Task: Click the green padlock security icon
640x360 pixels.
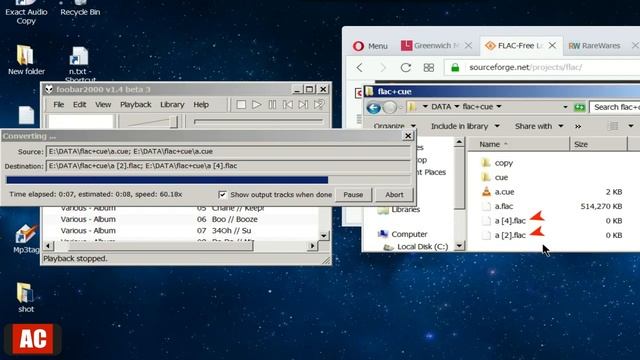Action: [455, 67]
